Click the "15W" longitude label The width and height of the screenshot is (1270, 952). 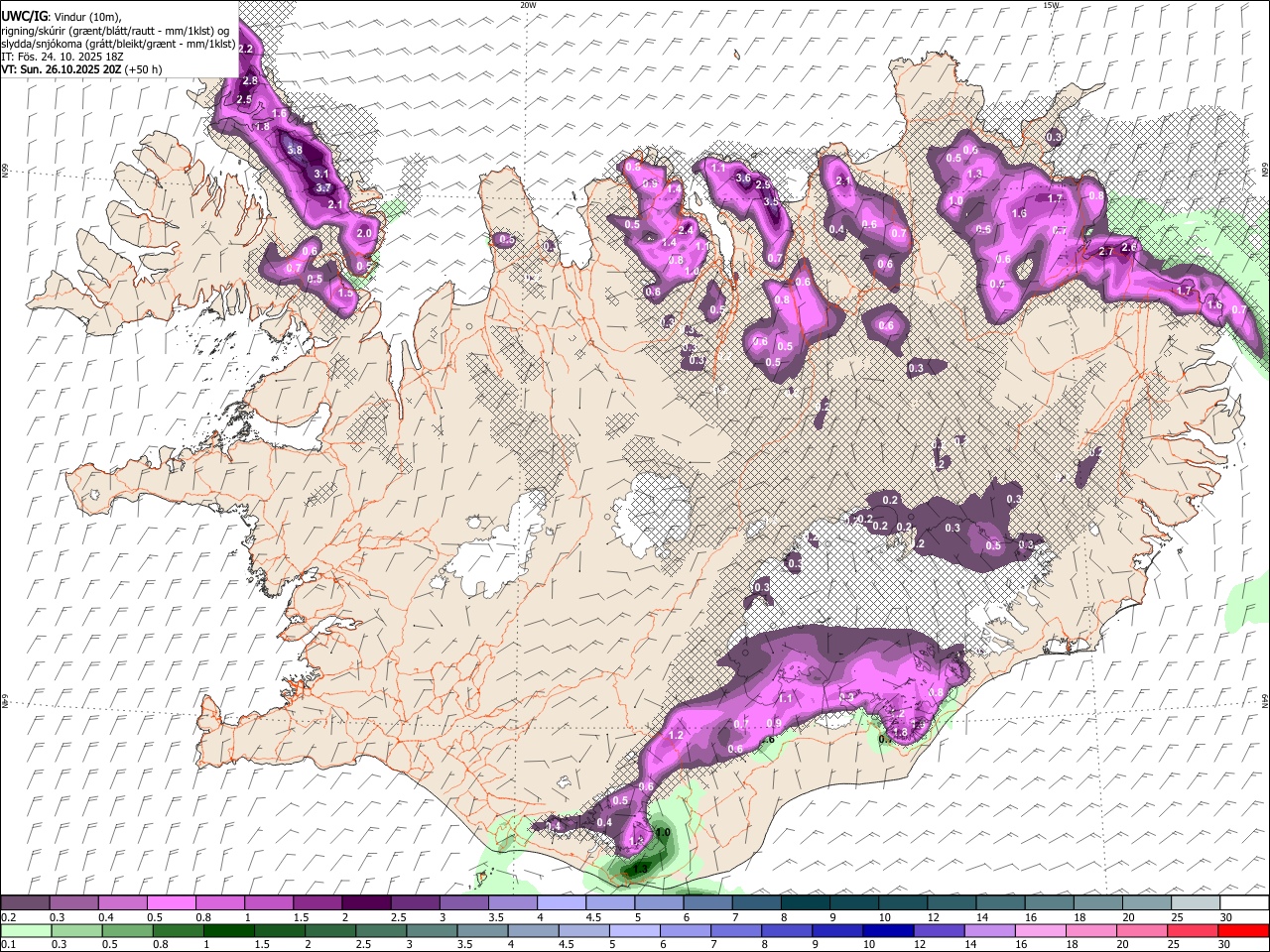click(x=1051, y=5)
